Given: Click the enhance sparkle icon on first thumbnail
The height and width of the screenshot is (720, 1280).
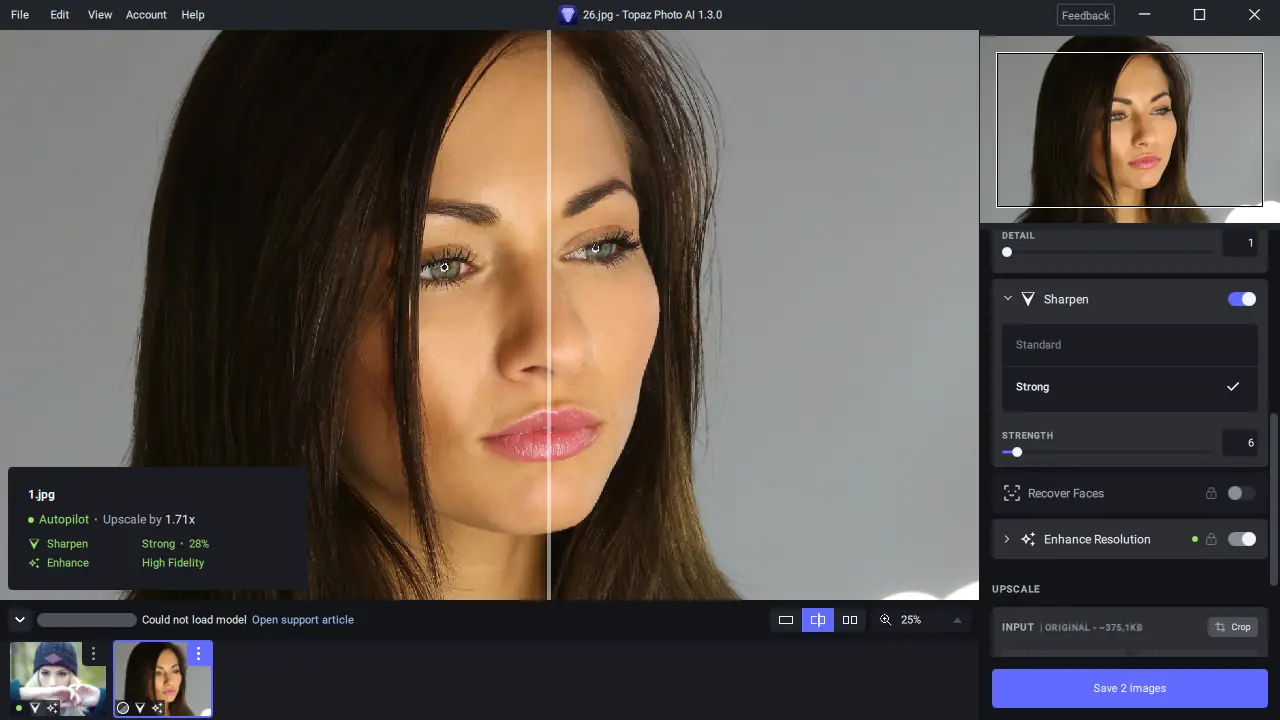Looking at the screenshot, I should (x=50, y=708).
